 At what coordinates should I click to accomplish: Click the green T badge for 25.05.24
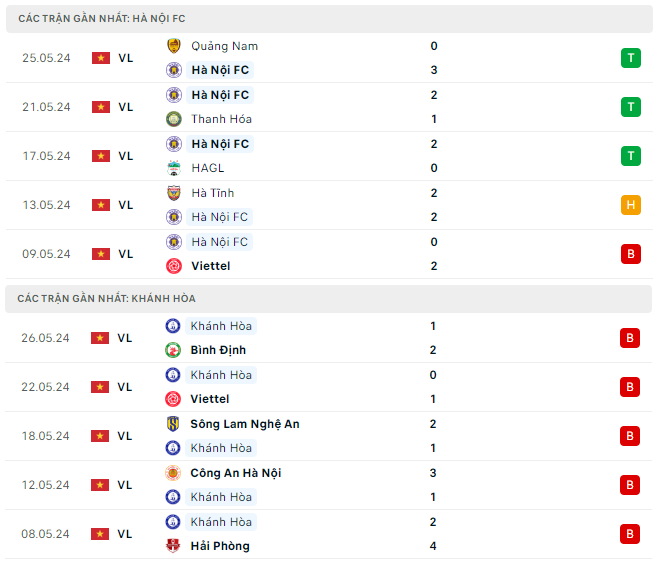pyautogui.click(x=630, y=58)
